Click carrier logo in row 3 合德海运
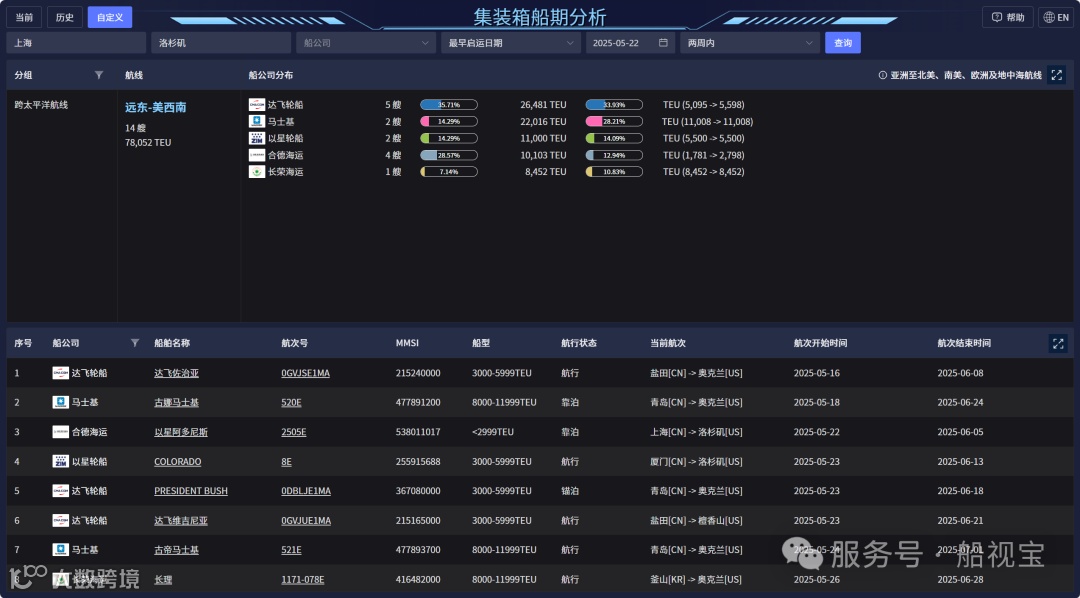Screen dimensions: 1080x598 (61, 432)
